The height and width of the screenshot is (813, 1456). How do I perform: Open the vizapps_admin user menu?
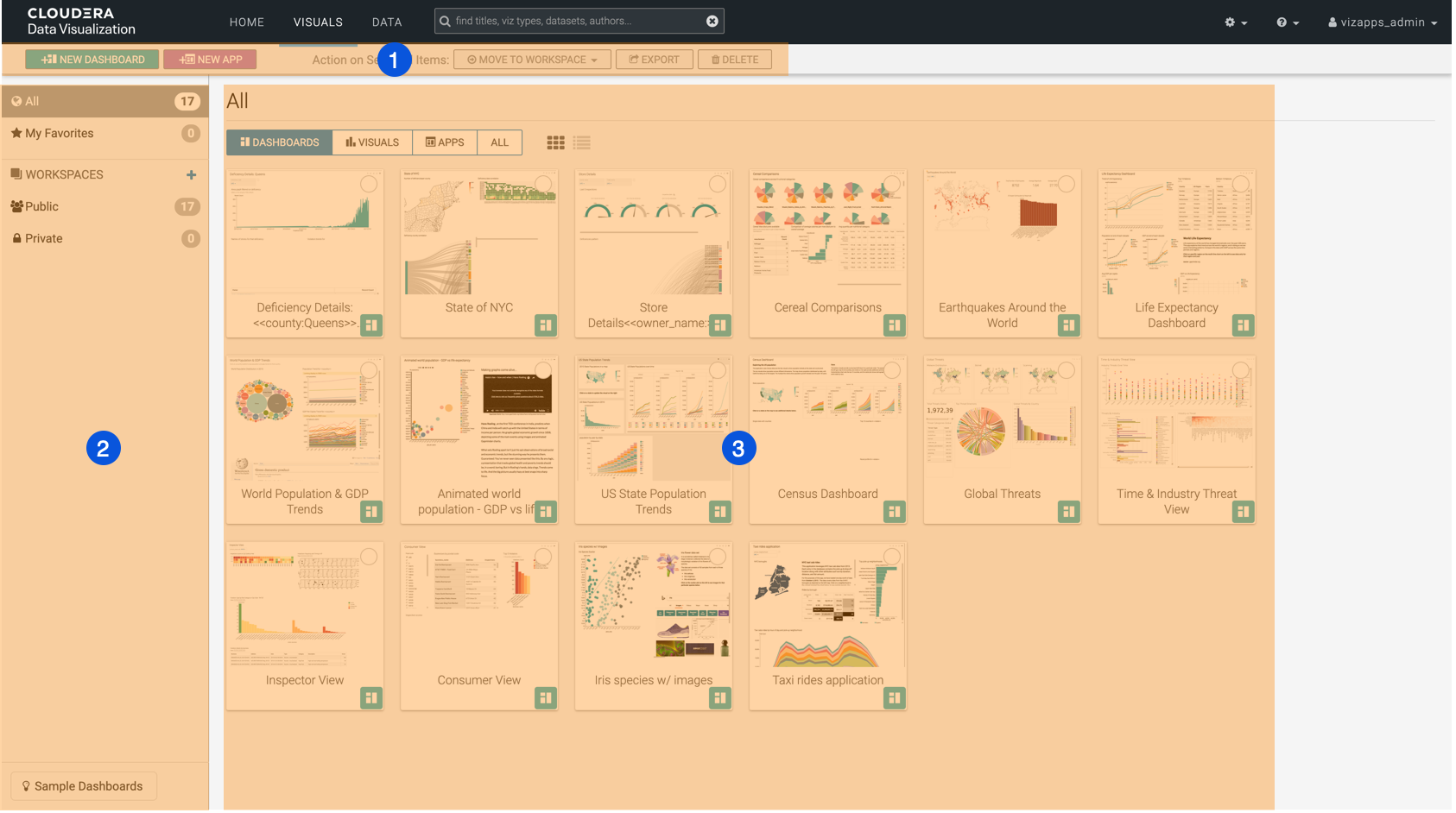click(1382, 22)
